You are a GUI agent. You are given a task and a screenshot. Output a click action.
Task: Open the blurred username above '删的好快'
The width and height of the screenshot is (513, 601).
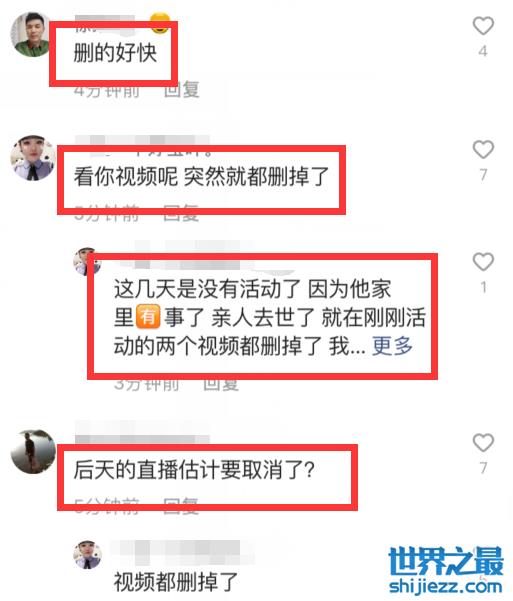pos(104,23)
